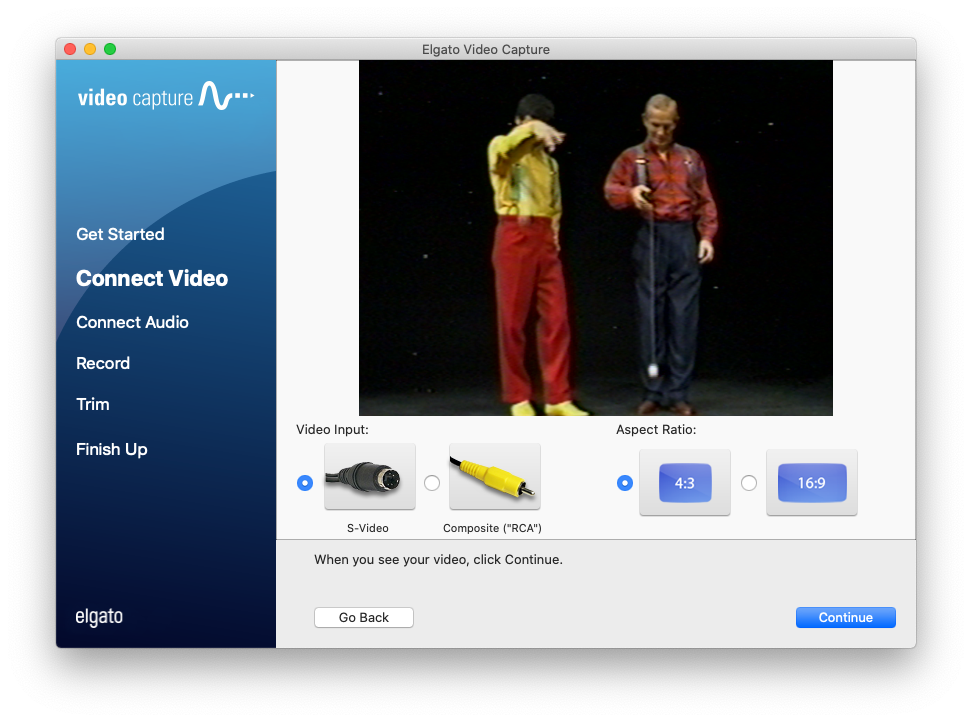This screenshot has height=722, width=972.
Task: Select the S-Video cable icon
Action: 369,477
